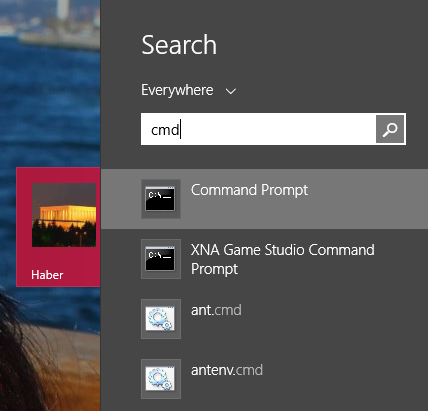
Task: Open the ant.cmd result name
Action: [x=216, y=310]
